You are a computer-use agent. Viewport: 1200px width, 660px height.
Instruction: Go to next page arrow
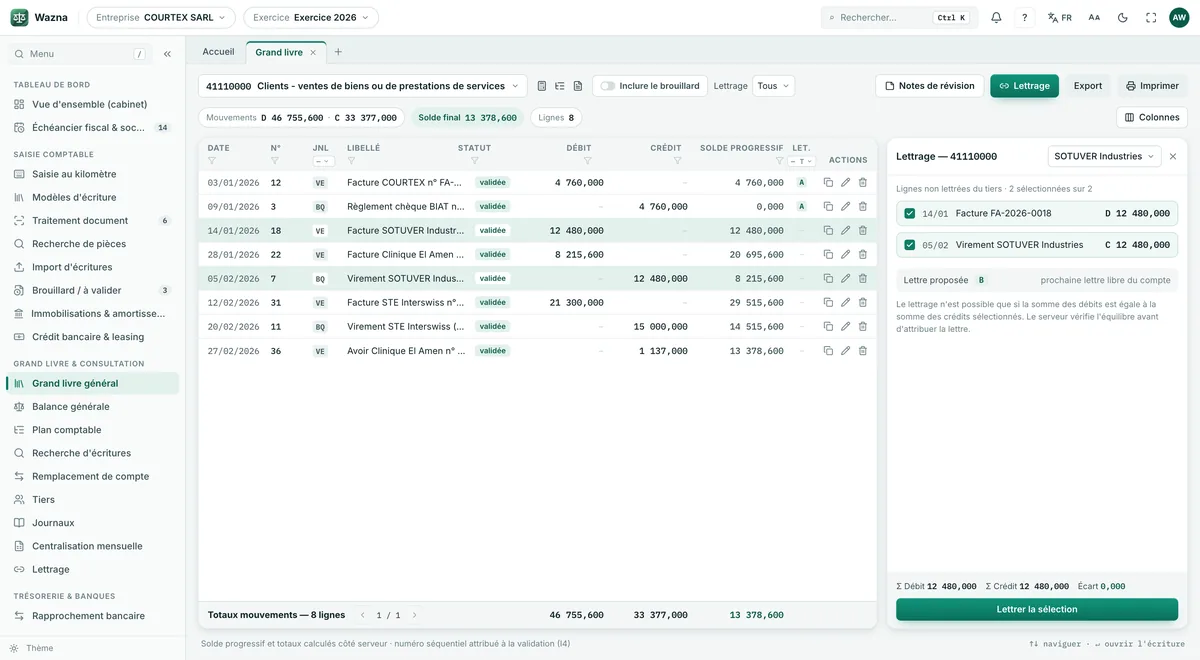tap(415, 615)
